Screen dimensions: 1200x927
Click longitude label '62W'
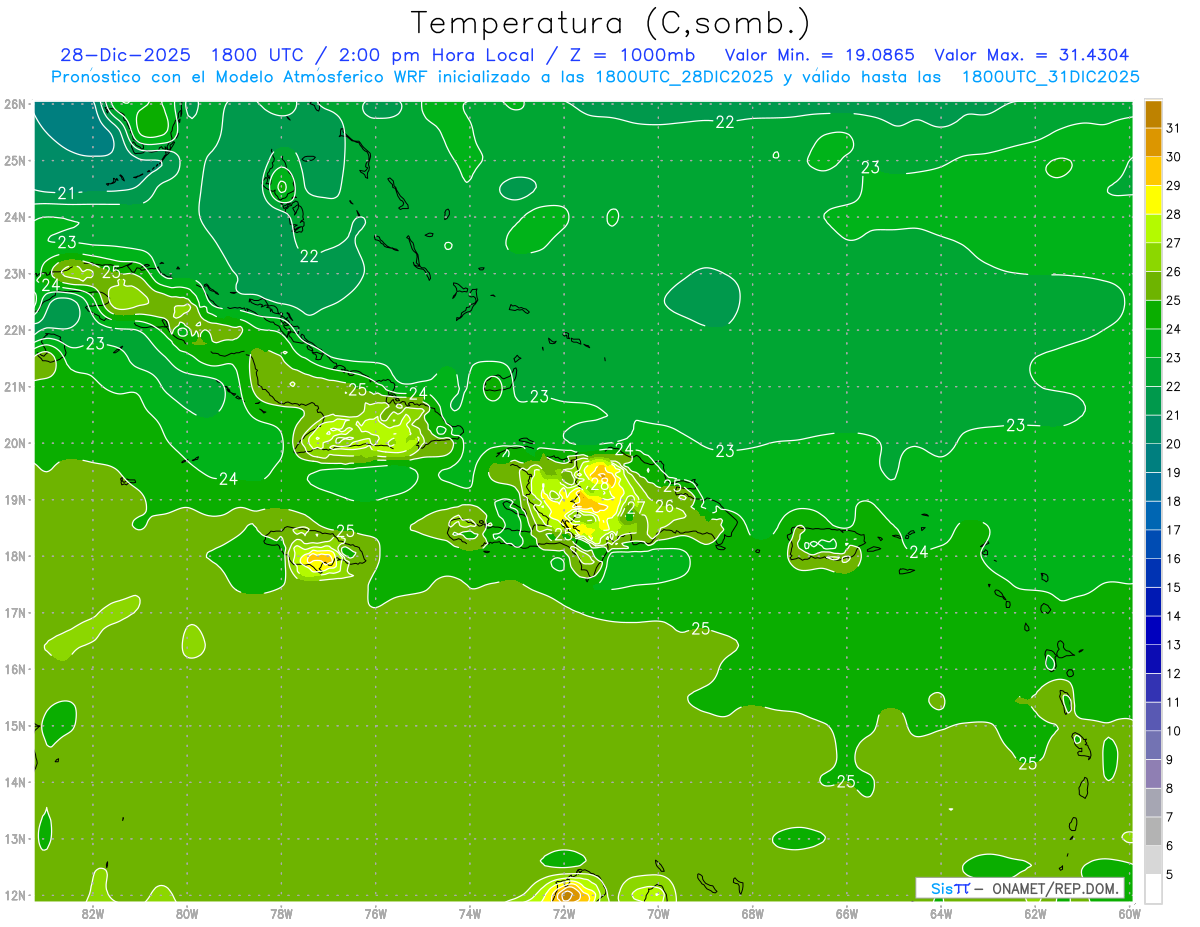click(x=1035, y=913)
